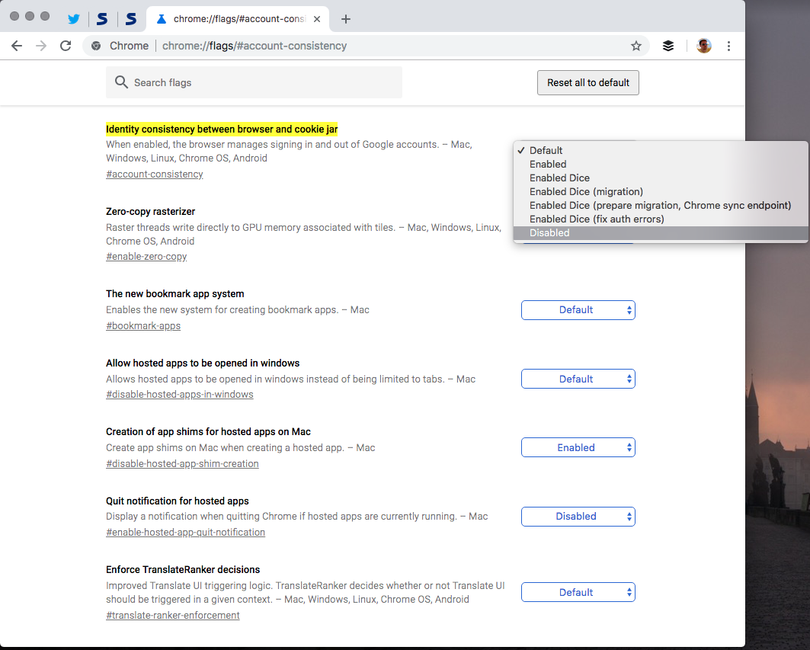Follow the #account-consistency link

[x=154, y=174]
